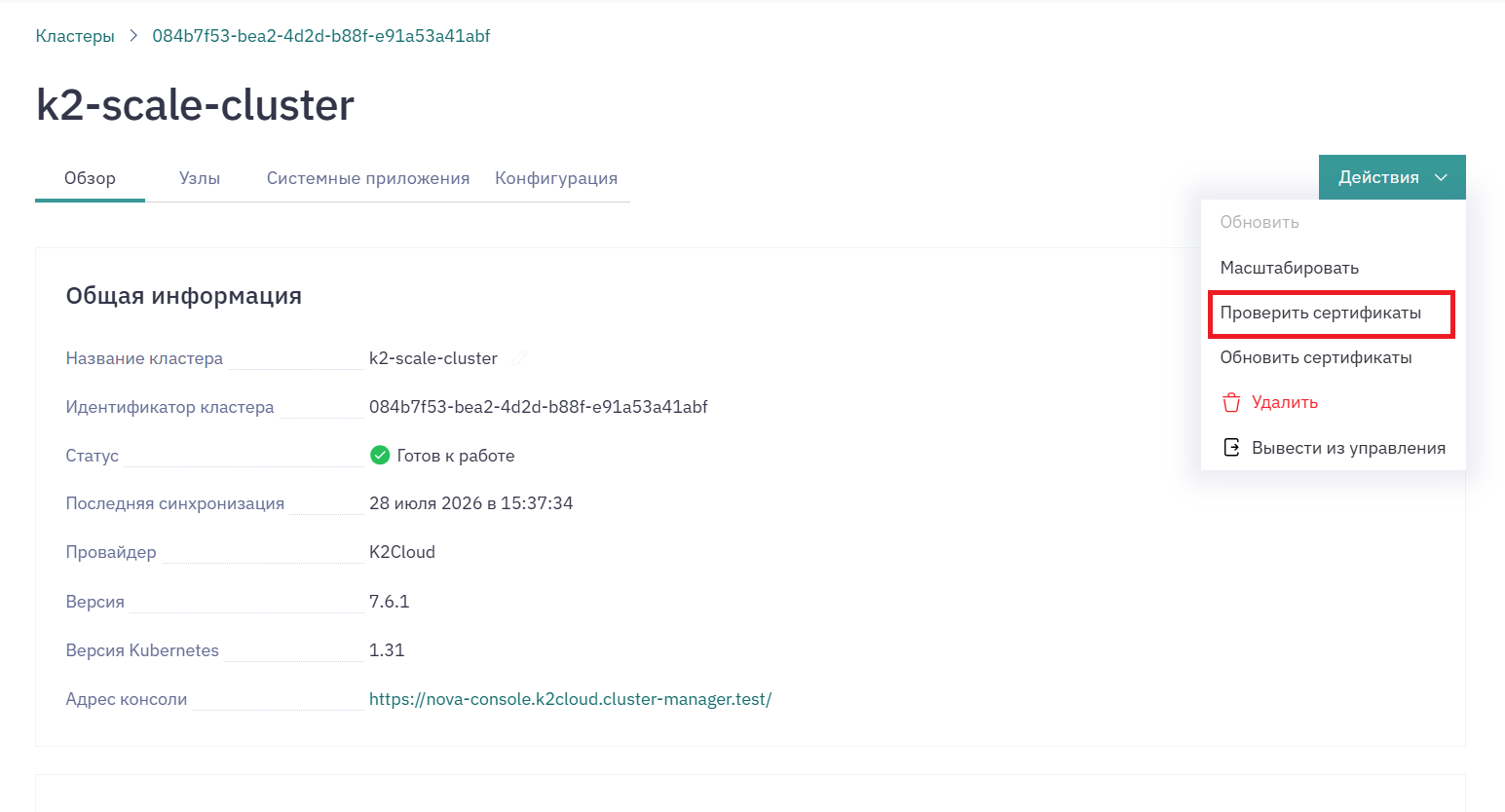Open the Системные приложения tab

(368, 178)
